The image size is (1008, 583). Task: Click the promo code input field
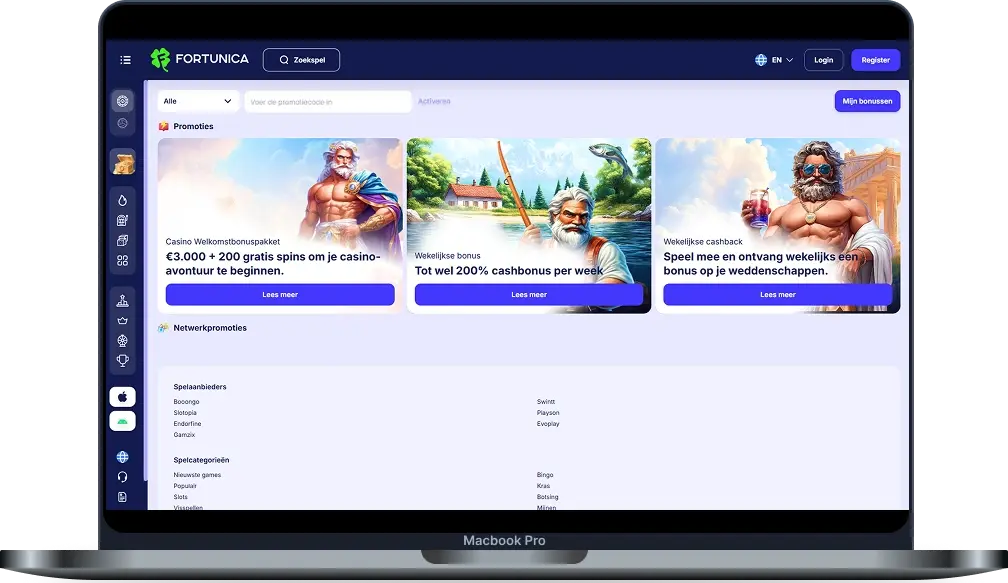(x=327, y=101)
